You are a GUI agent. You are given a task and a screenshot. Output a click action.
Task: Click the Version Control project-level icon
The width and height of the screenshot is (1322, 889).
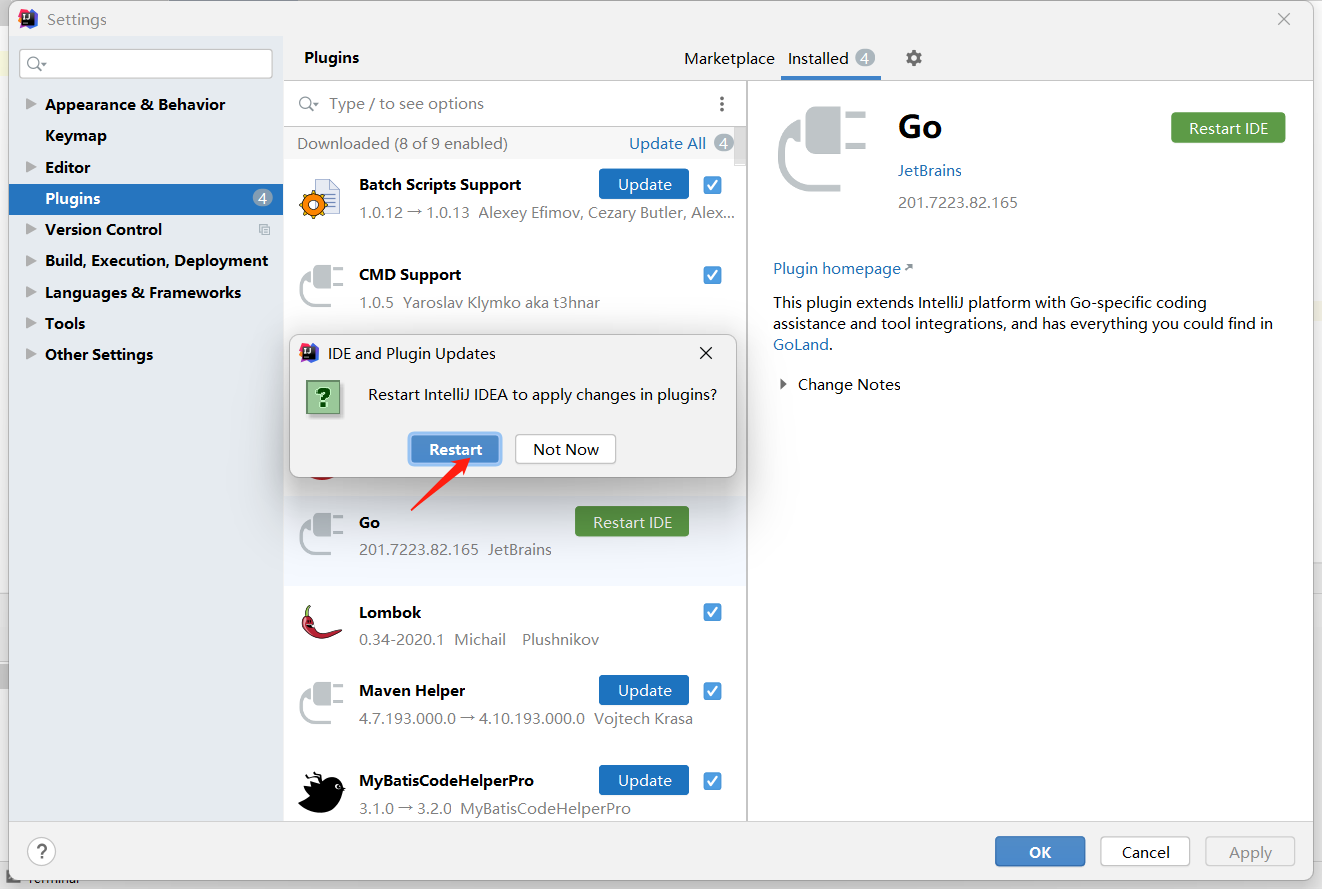(264, 230)
